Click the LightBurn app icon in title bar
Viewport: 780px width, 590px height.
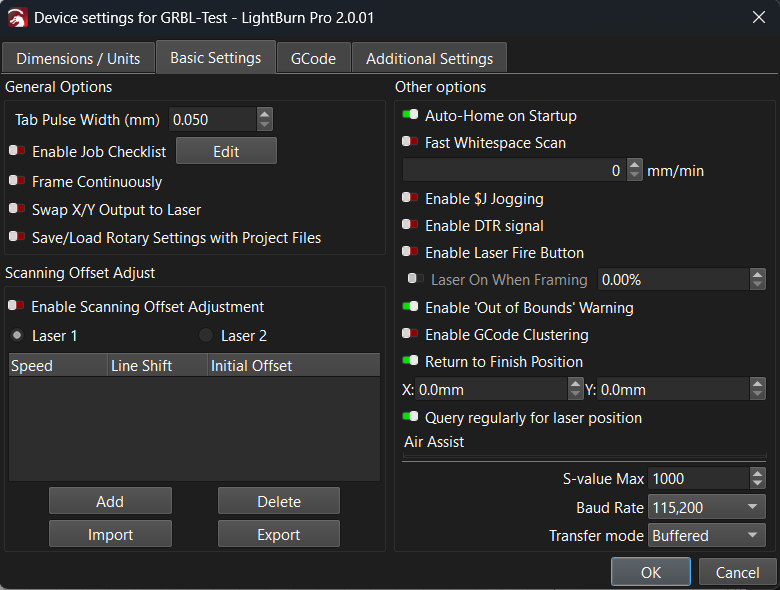pyautogui.click(x=17, y=18)
